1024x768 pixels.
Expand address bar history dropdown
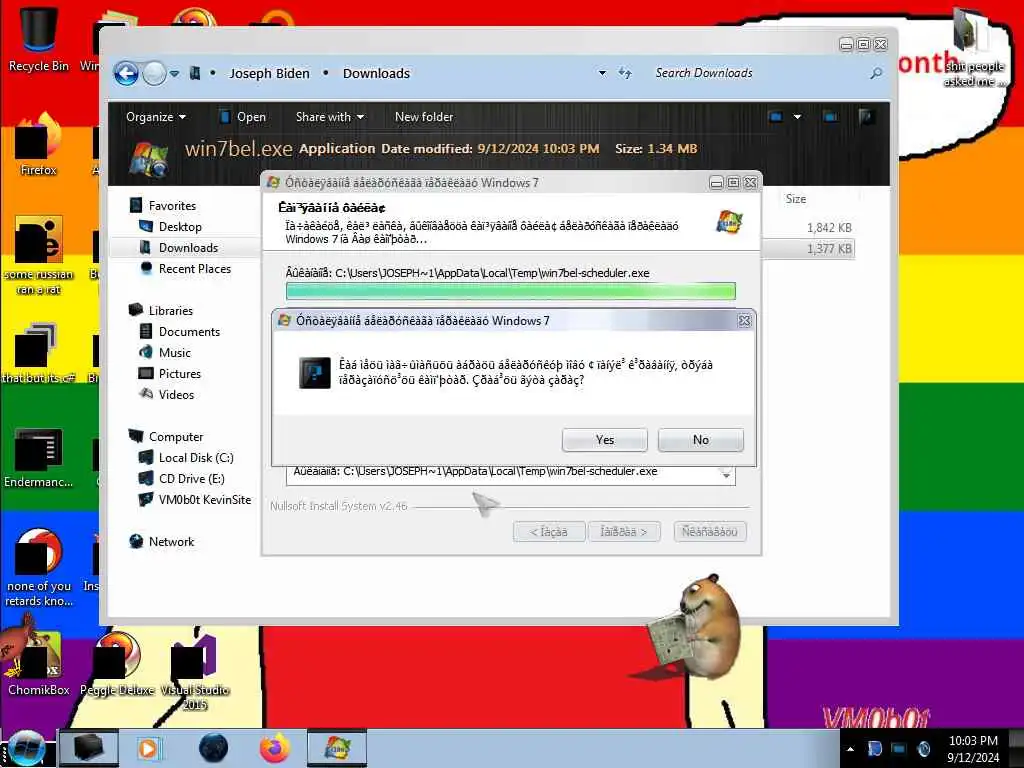[x=602, y=73]
